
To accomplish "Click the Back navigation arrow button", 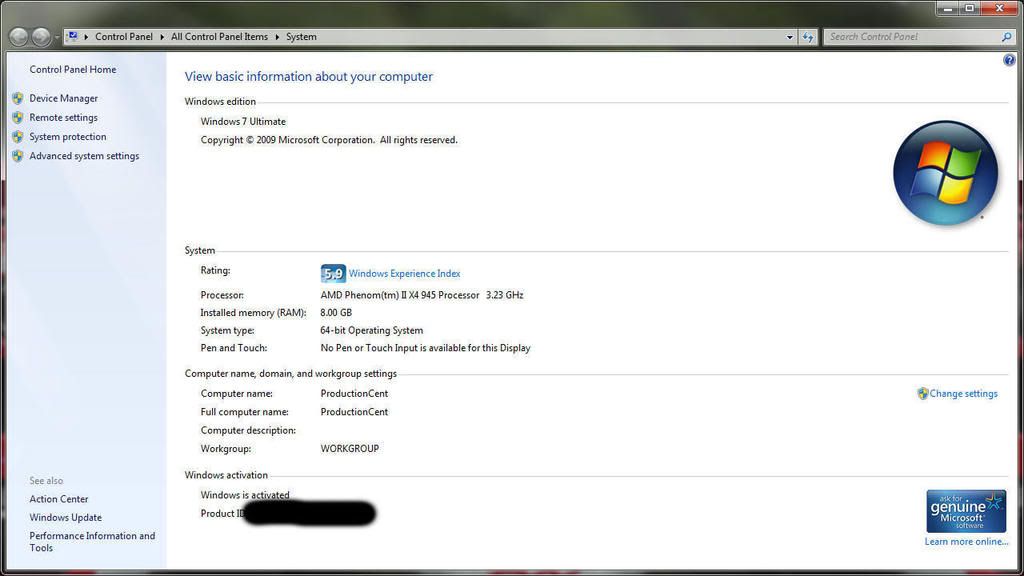I will click(19, 37).
